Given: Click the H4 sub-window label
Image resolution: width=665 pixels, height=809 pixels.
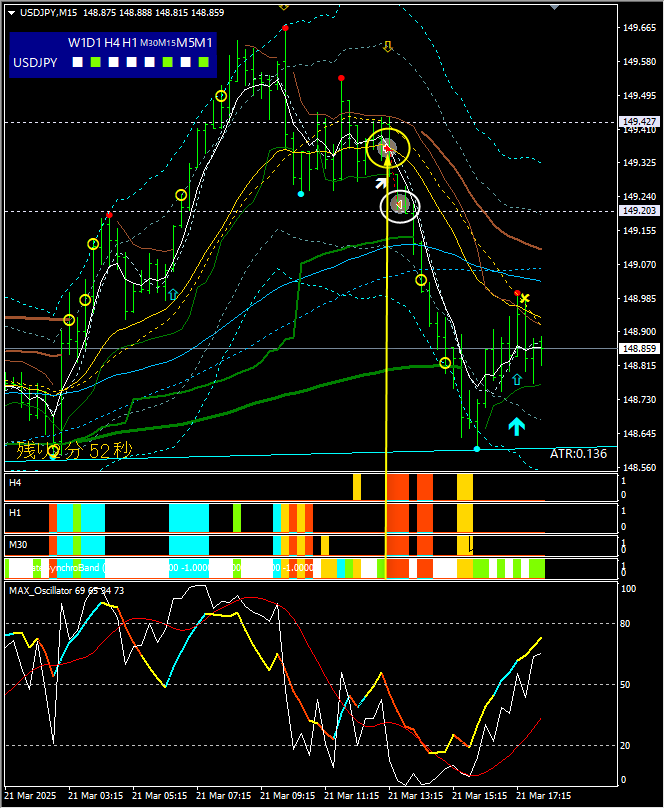Looking at the screenshot, I should (x=15, y=482).
